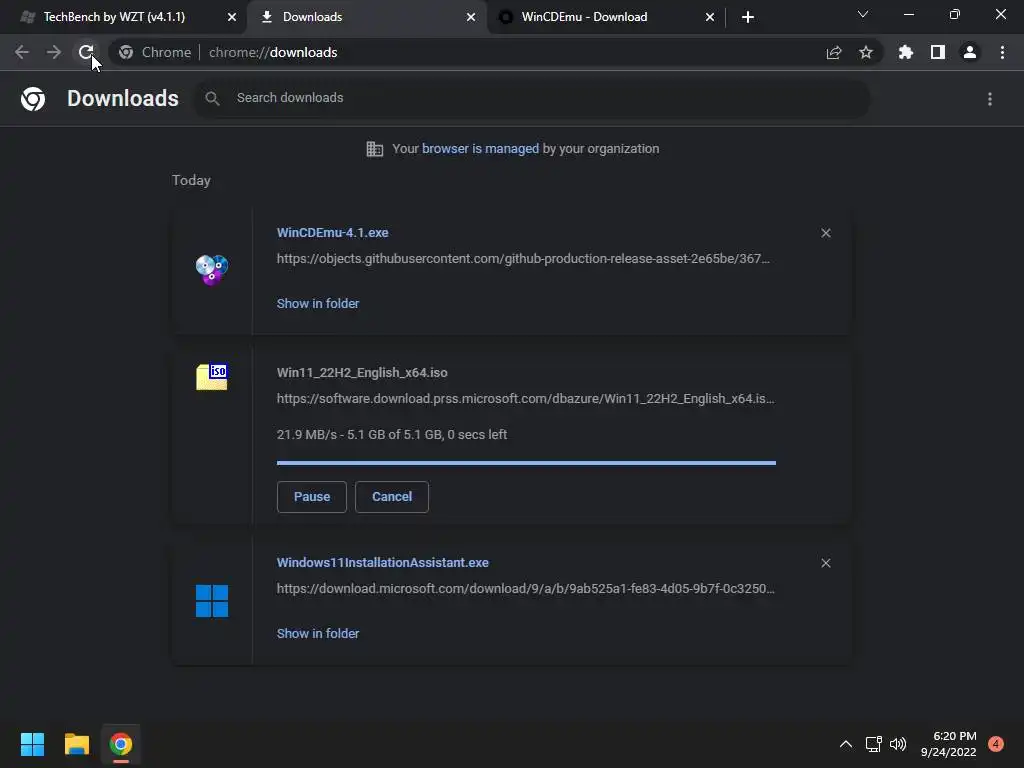Click Win11_22H2_English_x64.iso file name
The height and width of the screenshot is (768, 1024).
pos(362,373)
